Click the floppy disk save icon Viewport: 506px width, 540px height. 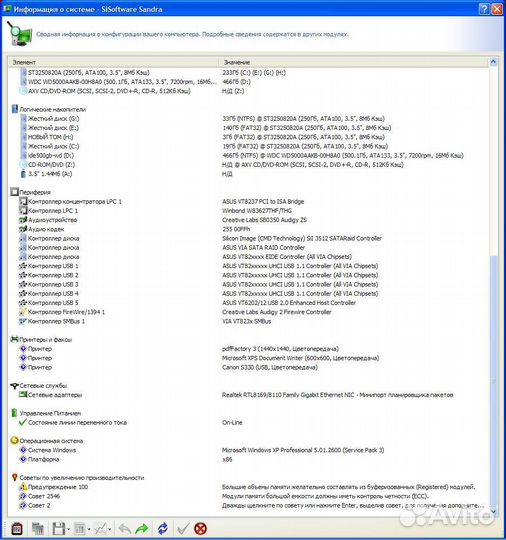[x=59, y=528]
